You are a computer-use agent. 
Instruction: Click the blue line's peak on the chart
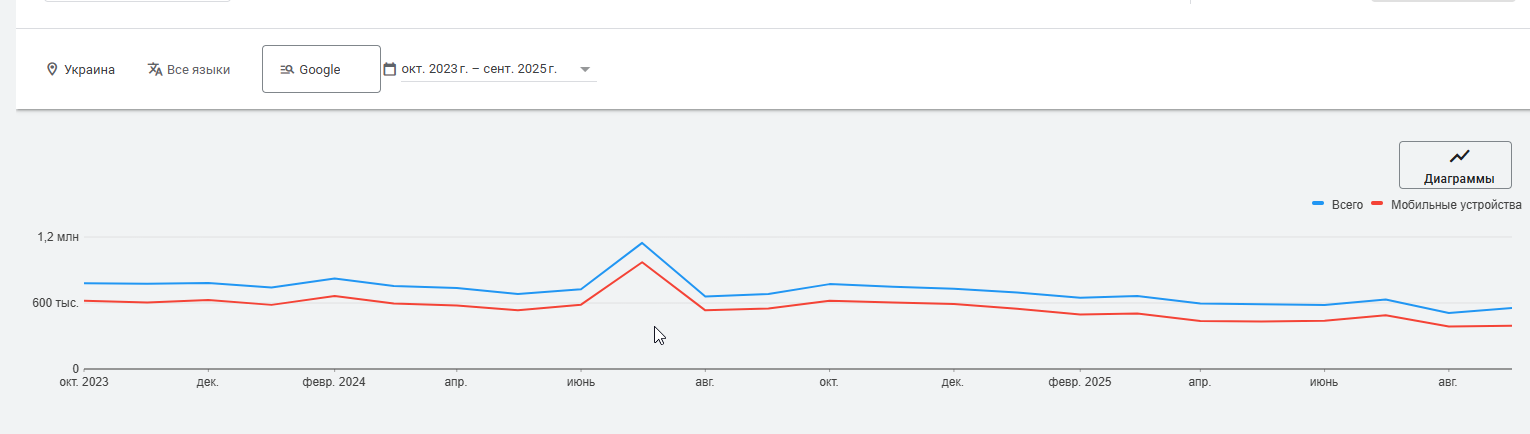click(642, 243)
